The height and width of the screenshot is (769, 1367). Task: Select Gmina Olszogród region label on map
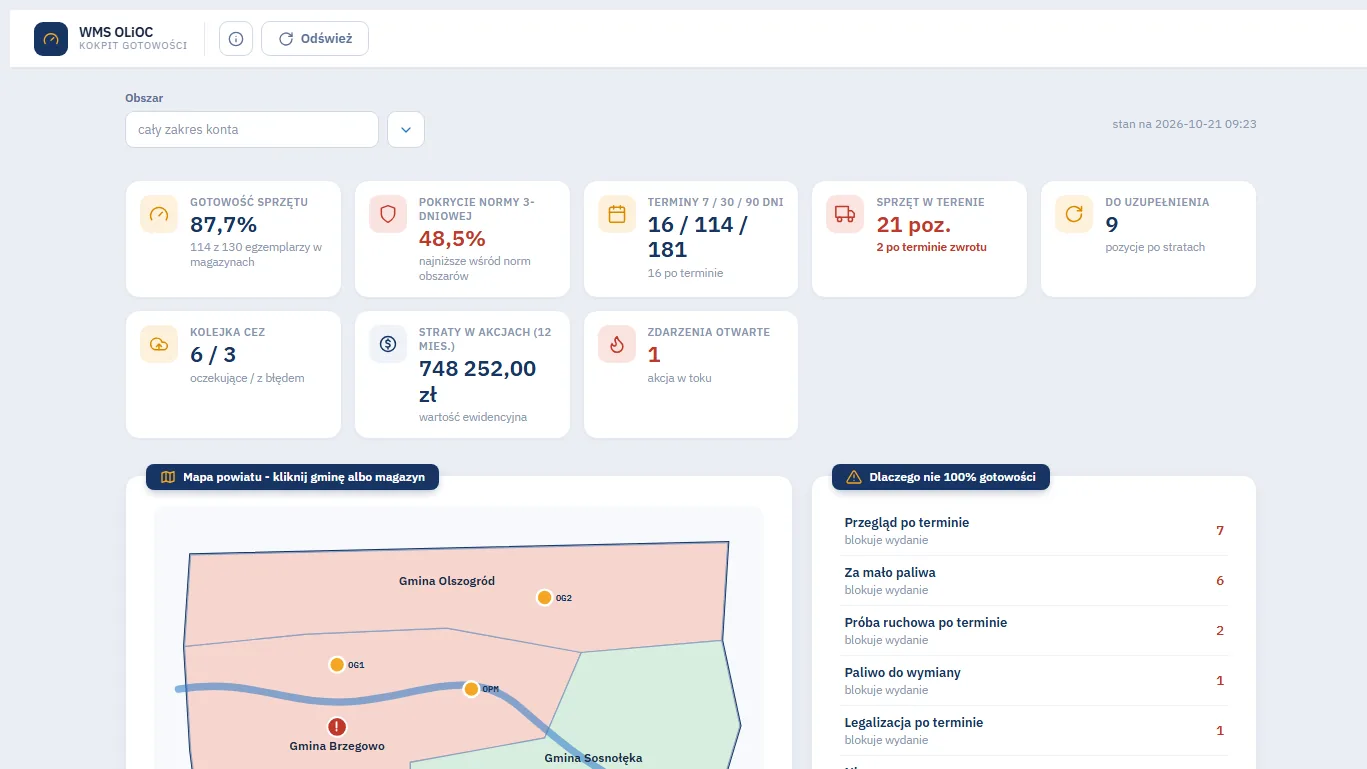447,581
